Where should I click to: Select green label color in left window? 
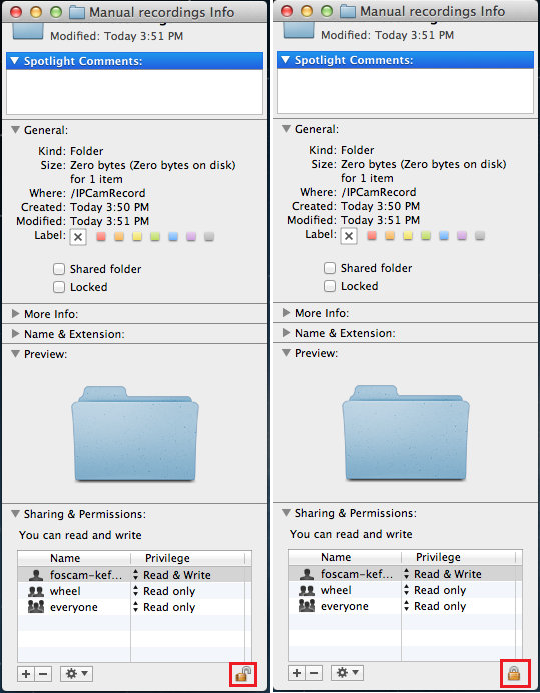point(155,236)
